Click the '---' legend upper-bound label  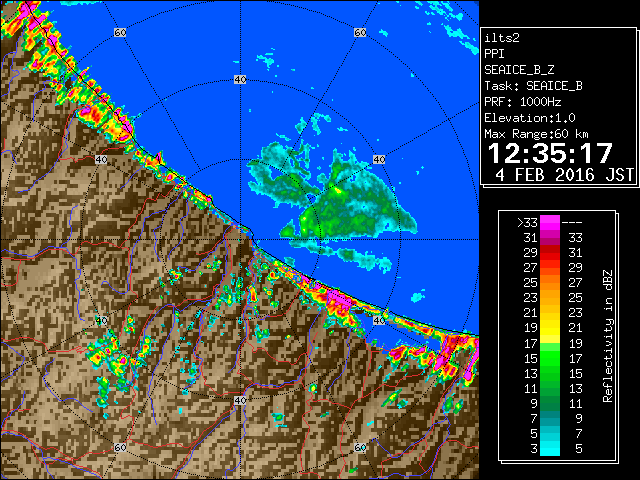click(572, 223)
